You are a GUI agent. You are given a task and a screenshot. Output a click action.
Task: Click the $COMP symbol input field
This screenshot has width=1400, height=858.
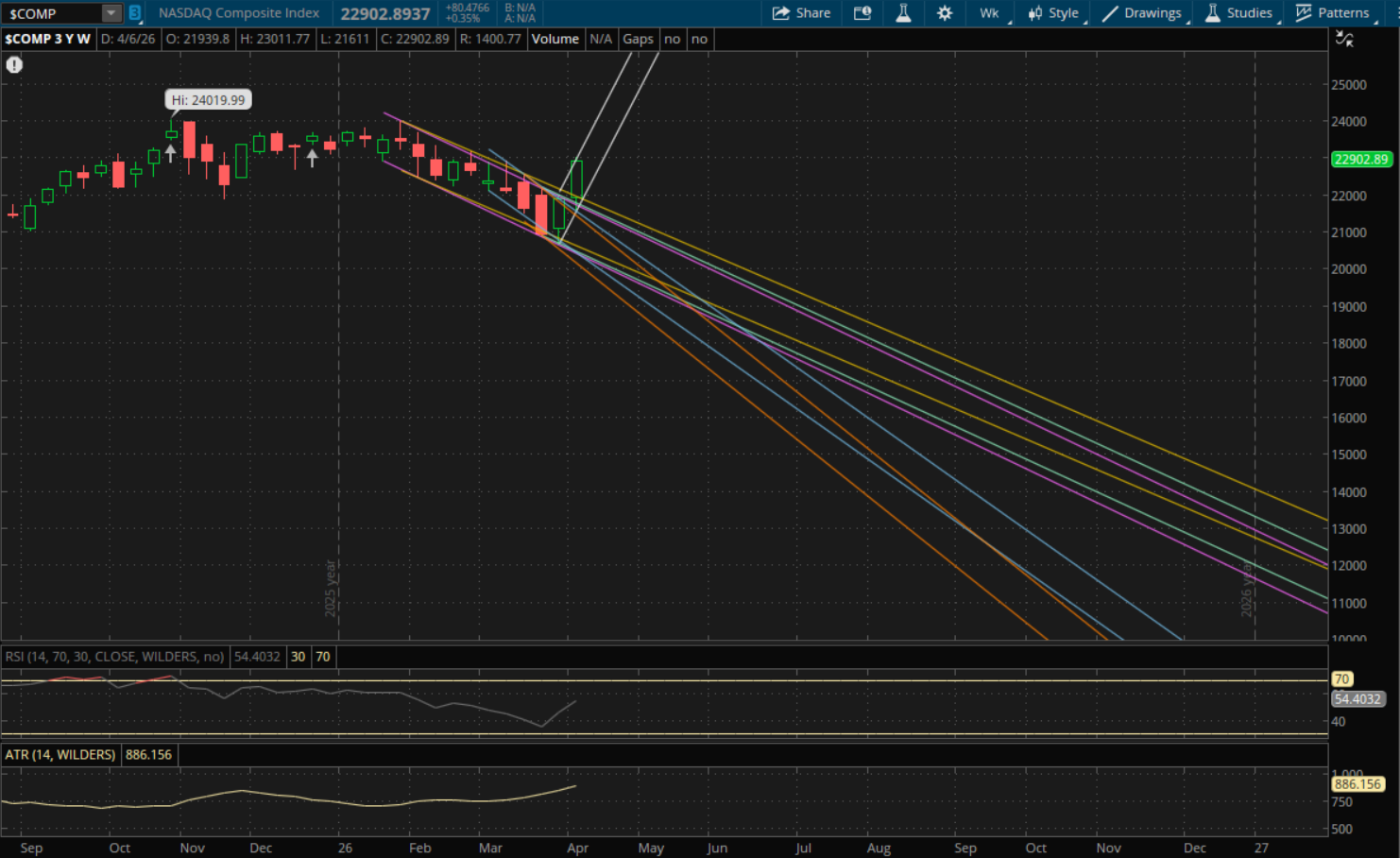coord(52,13)
